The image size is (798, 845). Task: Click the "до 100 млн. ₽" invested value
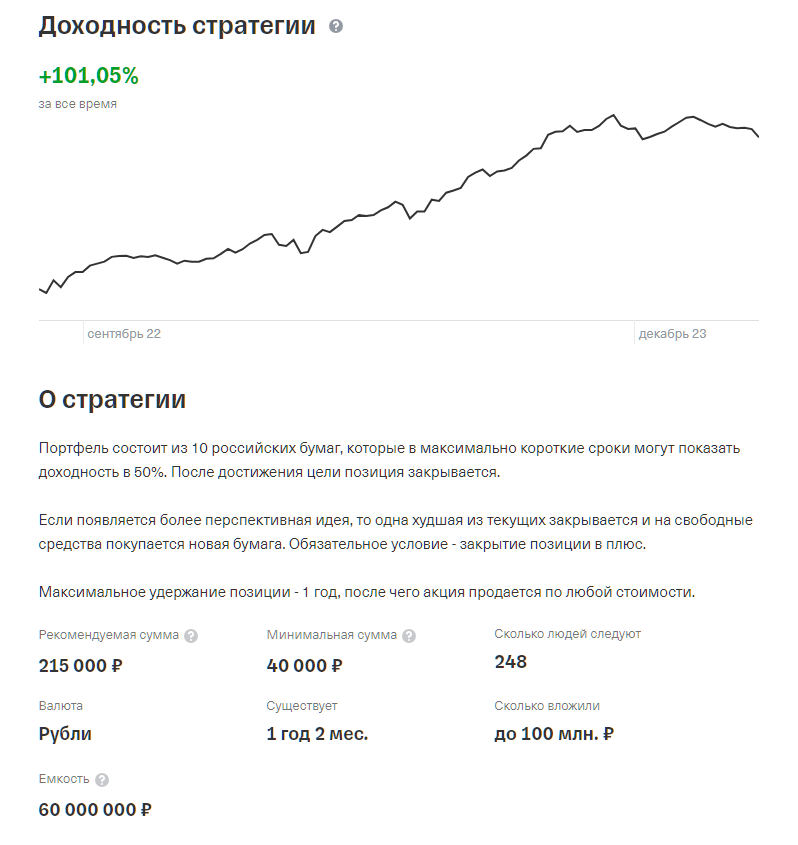click(x=554, y=734)
